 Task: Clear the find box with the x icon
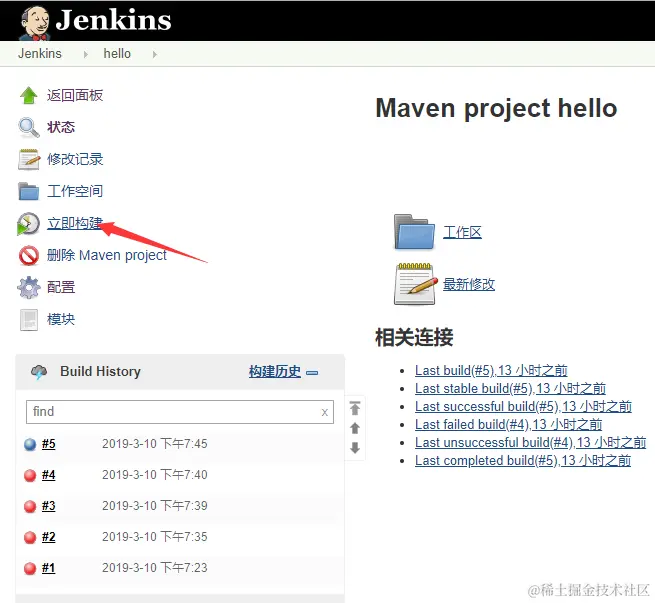click(x=325, y=413)
